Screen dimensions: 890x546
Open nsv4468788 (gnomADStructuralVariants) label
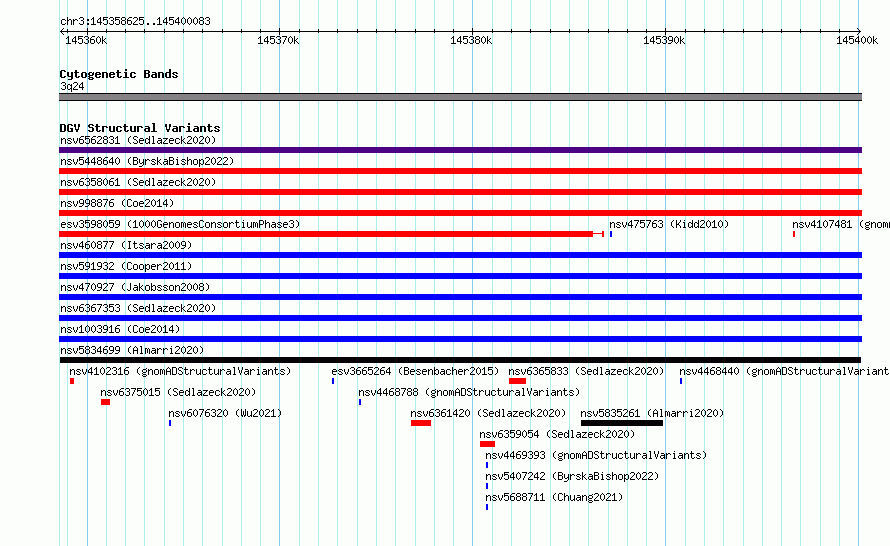pos(469,392)
